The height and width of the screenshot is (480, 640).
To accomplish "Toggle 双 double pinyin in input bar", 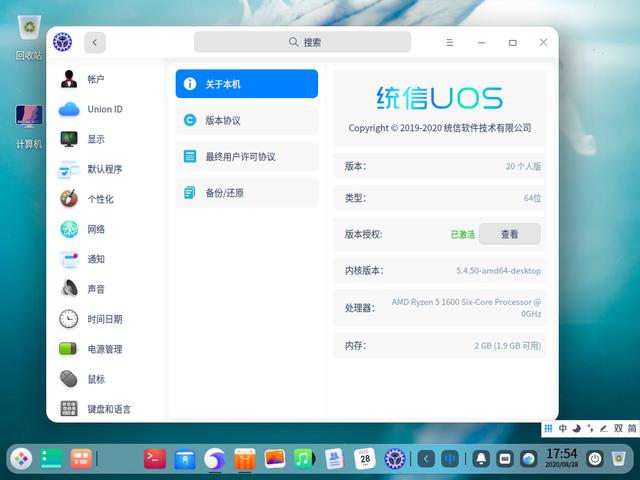I will 618,428.
